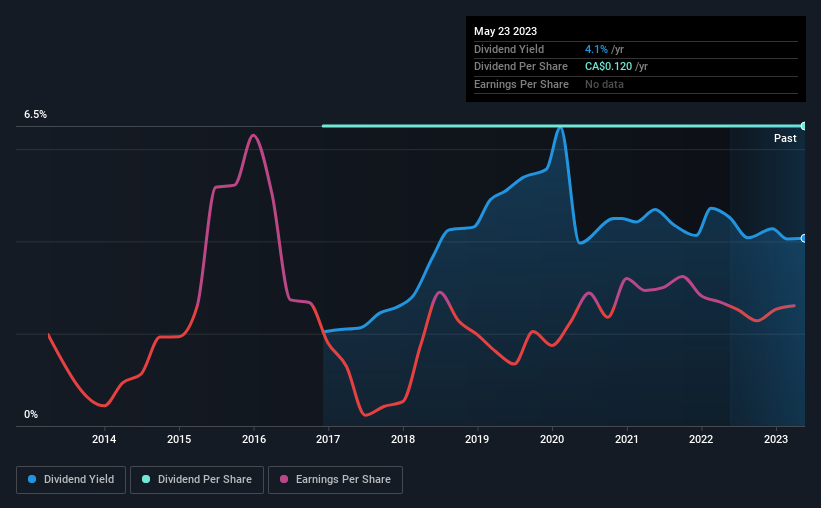Select the 2014 label on the x-axis

(104, 439)
